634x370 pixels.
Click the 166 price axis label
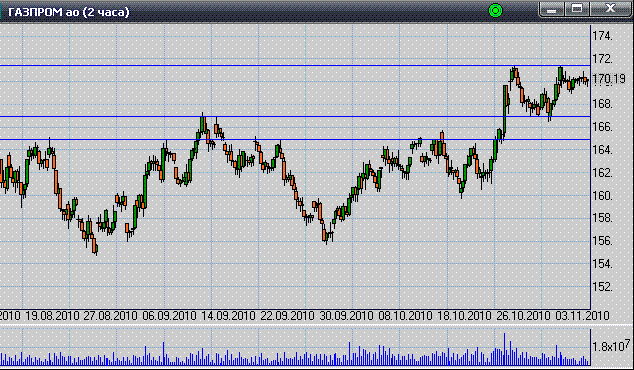602,127
